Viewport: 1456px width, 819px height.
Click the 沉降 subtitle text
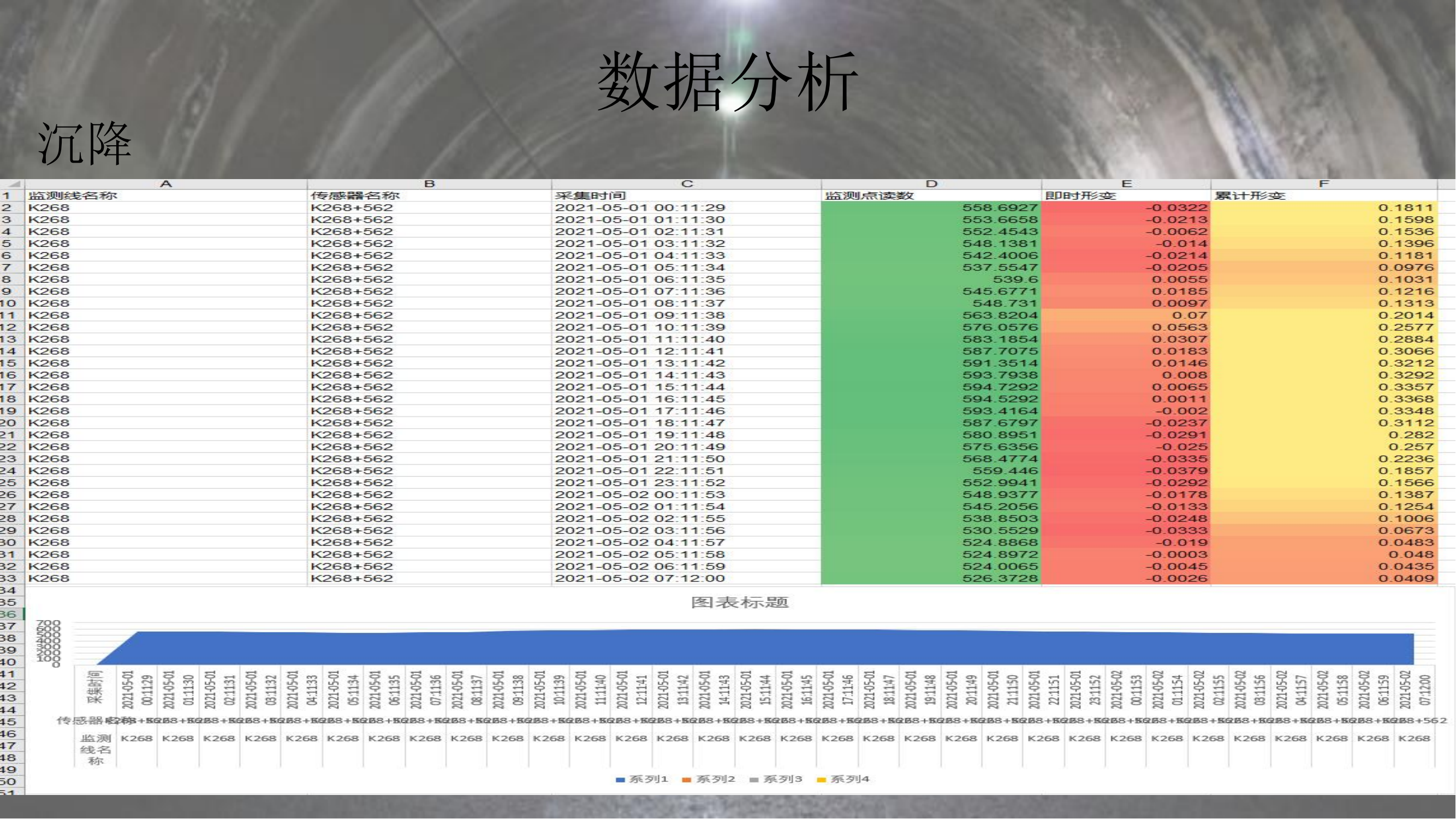pyautogui.click(x=84, y=143)
